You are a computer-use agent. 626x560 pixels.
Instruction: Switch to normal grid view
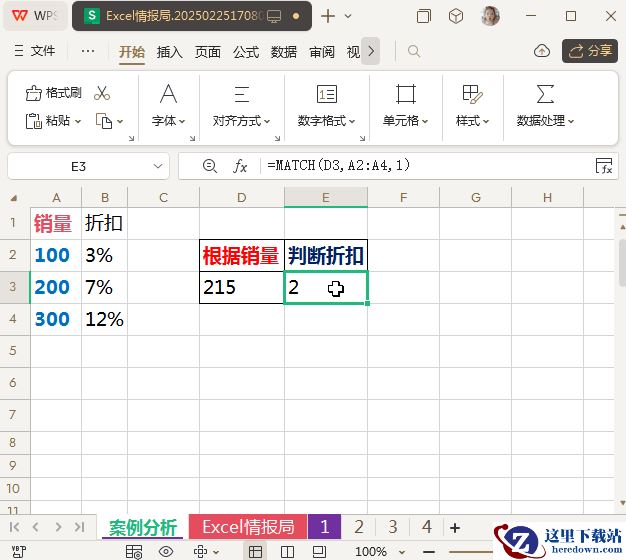pos(255,552)
